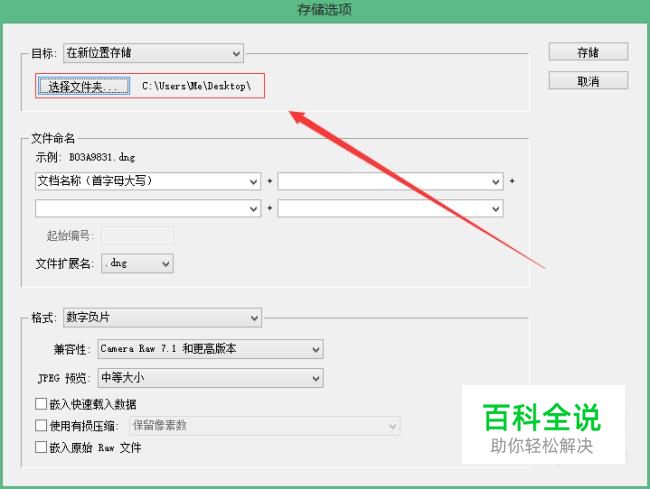Click the 保留像素数 disabled dropdown
650x489 pixels.
(x=265, y=426)
